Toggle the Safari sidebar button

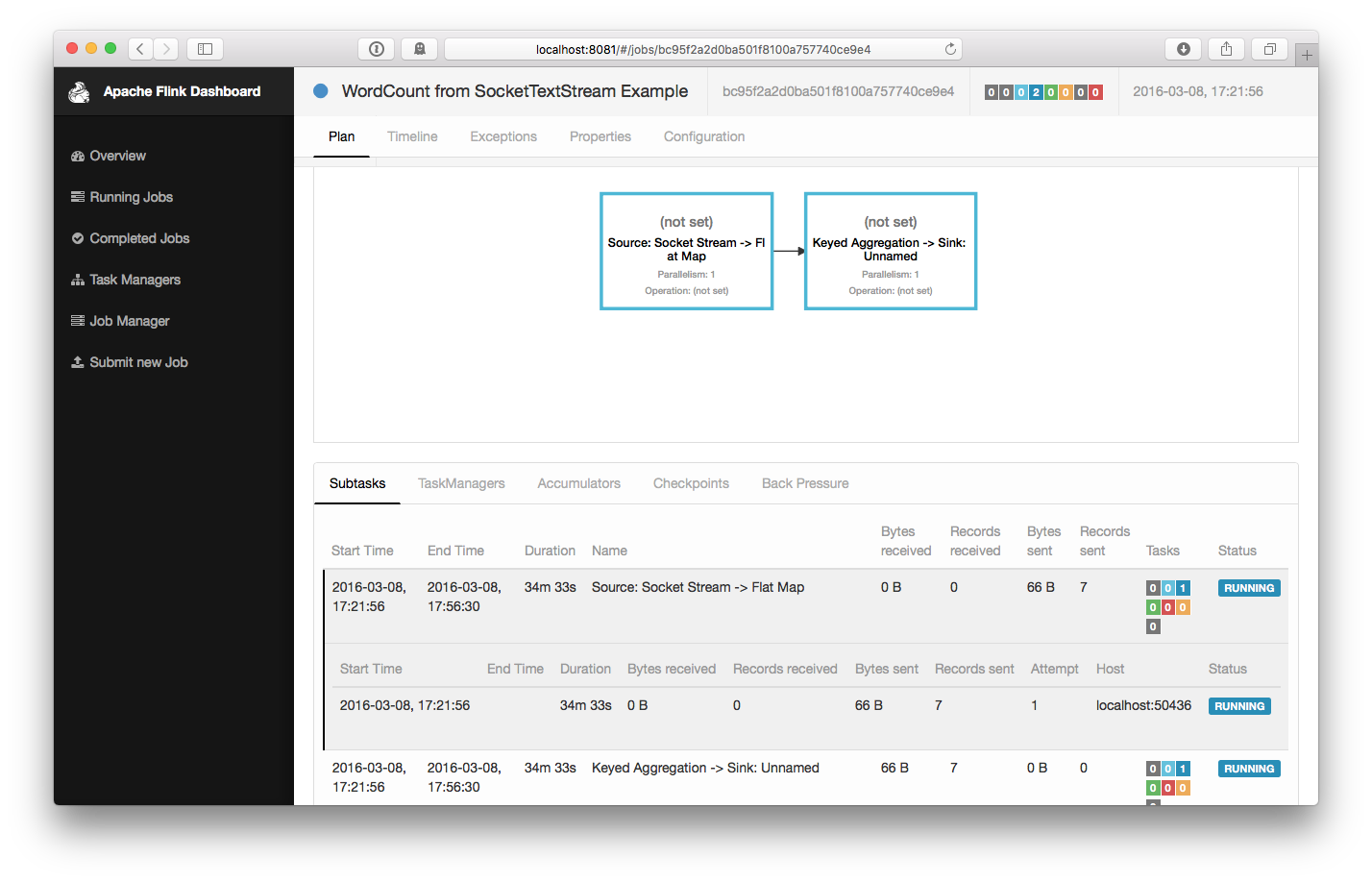tap(205, 49)
